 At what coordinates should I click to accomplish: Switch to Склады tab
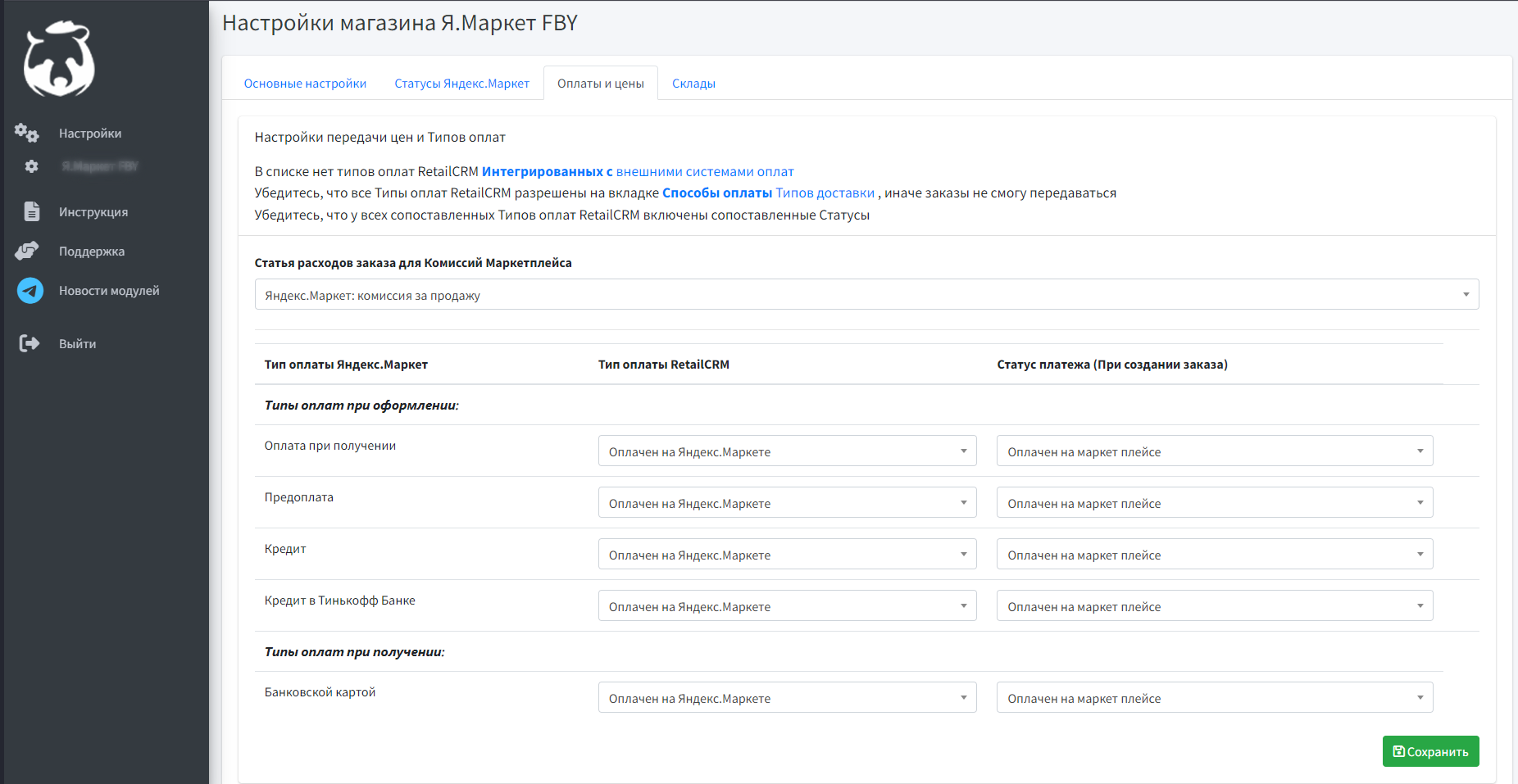[x=693, y=84]
